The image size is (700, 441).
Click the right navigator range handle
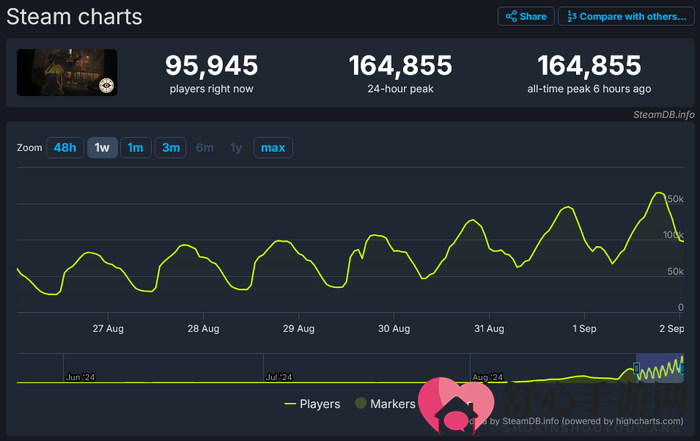(682, 369)
